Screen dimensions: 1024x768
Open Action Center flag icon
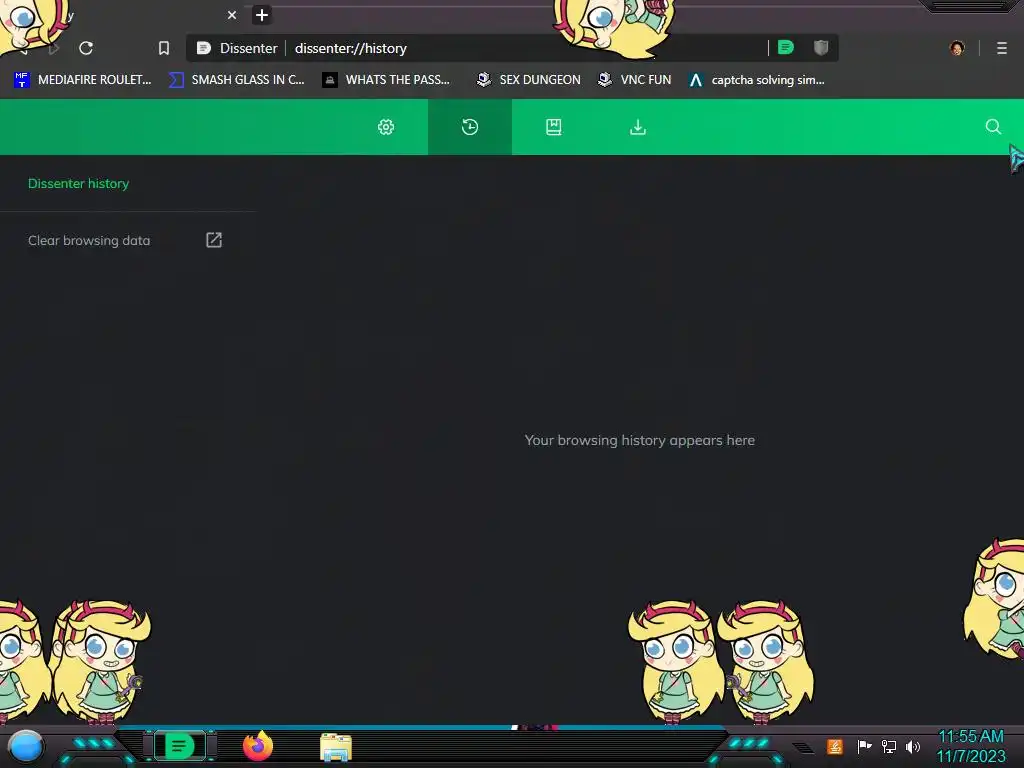864,746
